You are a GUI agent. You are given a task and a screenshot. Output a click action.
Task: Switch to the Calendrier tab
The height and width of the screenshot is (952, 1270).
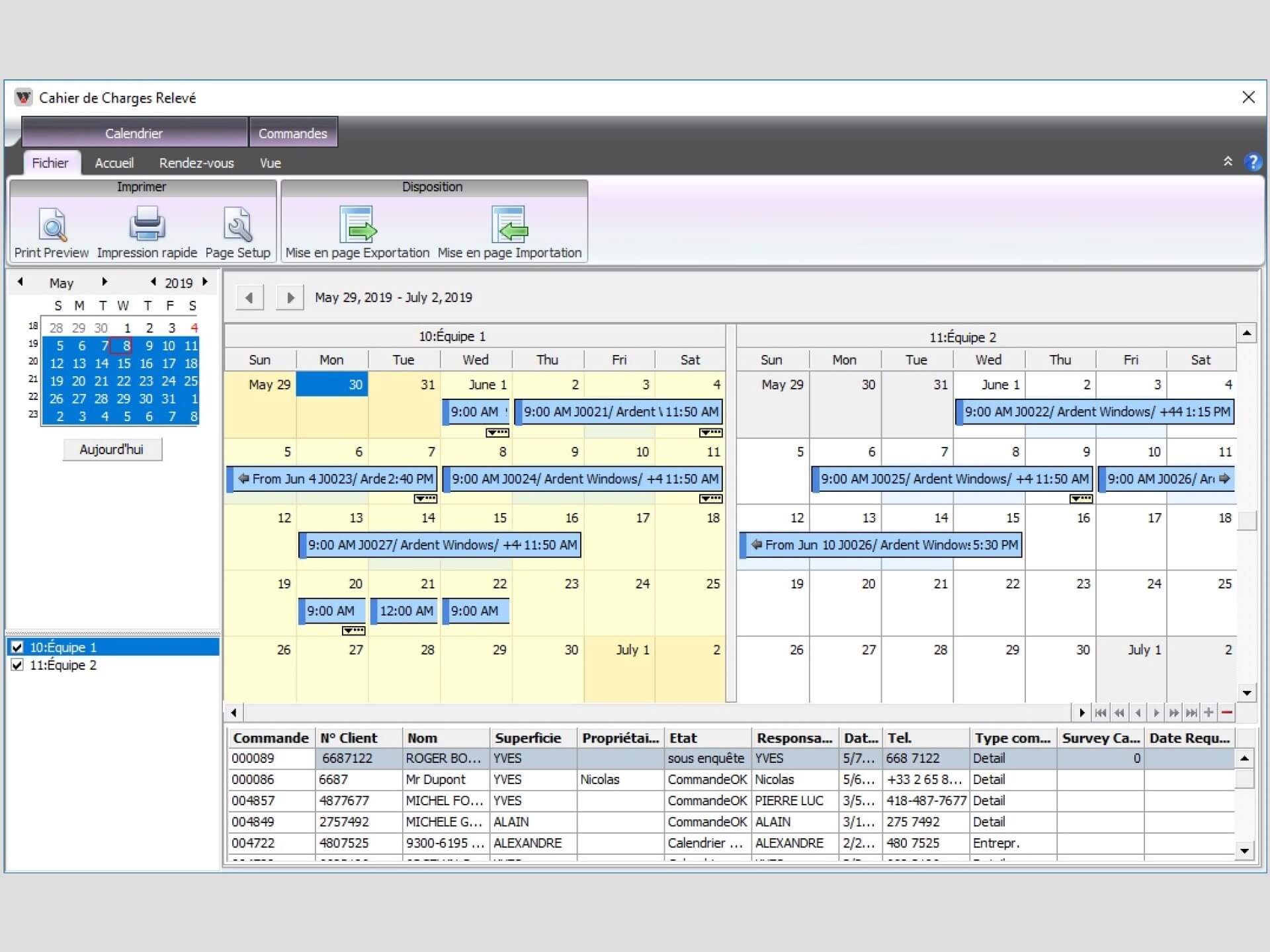click(x=134, y=133)
